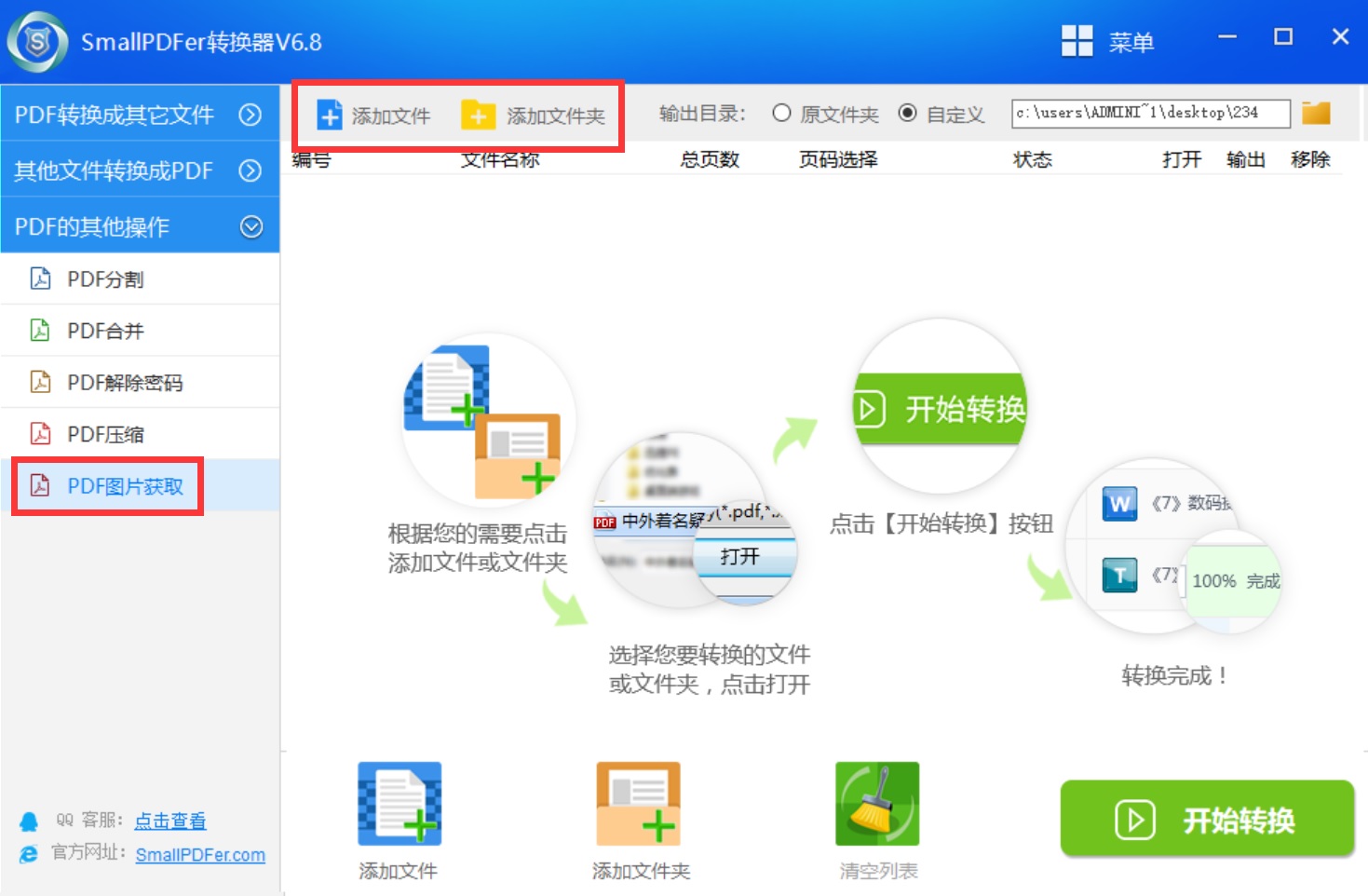
Task: Click the PDF解除密码 file icon
Action: coord(40,381)
